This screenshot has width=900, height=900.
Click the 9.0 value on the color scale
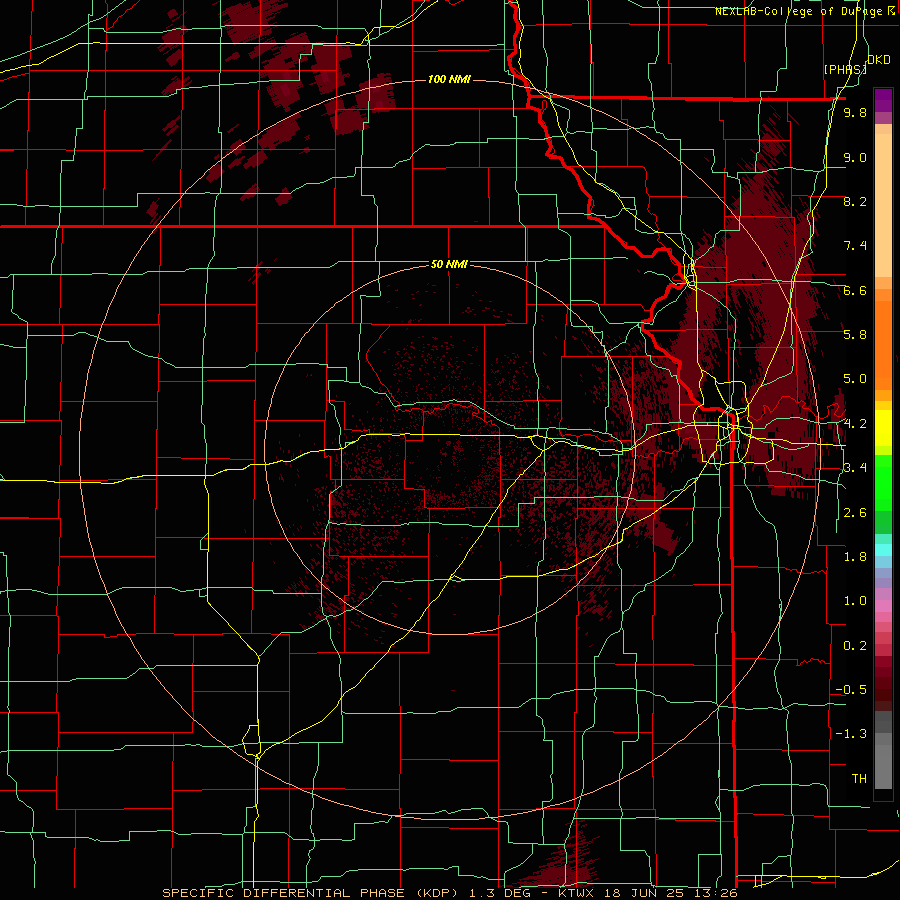(855, 157)
